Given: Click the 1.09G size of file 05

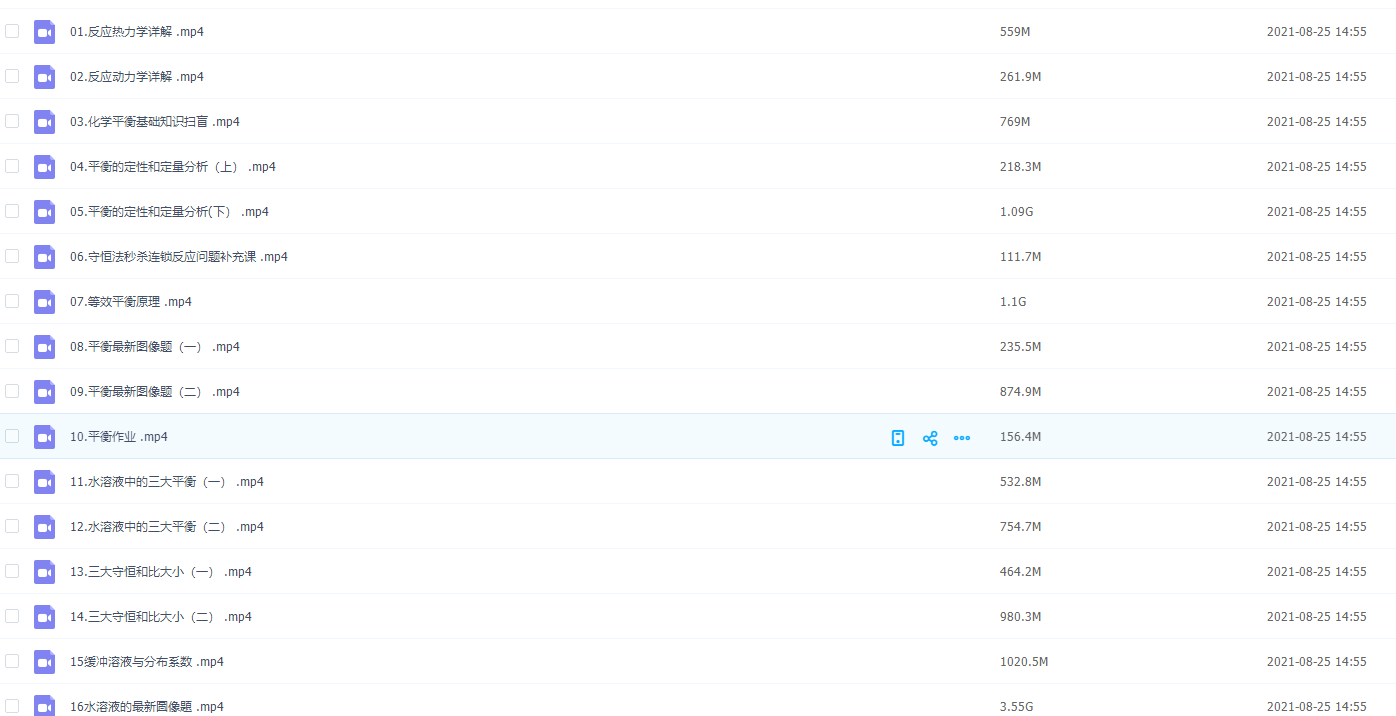Looking at the screenshot, I should 1017,212.
